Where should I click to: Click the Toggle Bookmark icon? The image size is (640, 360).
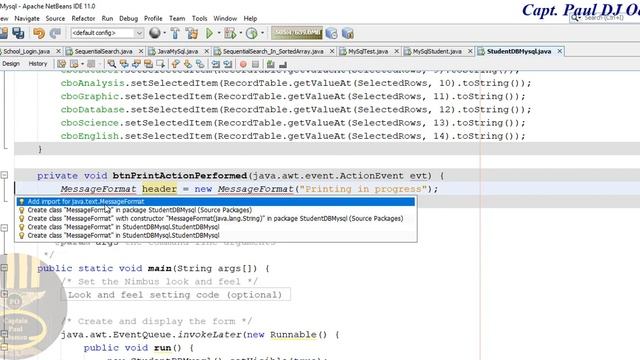point(200,64)
